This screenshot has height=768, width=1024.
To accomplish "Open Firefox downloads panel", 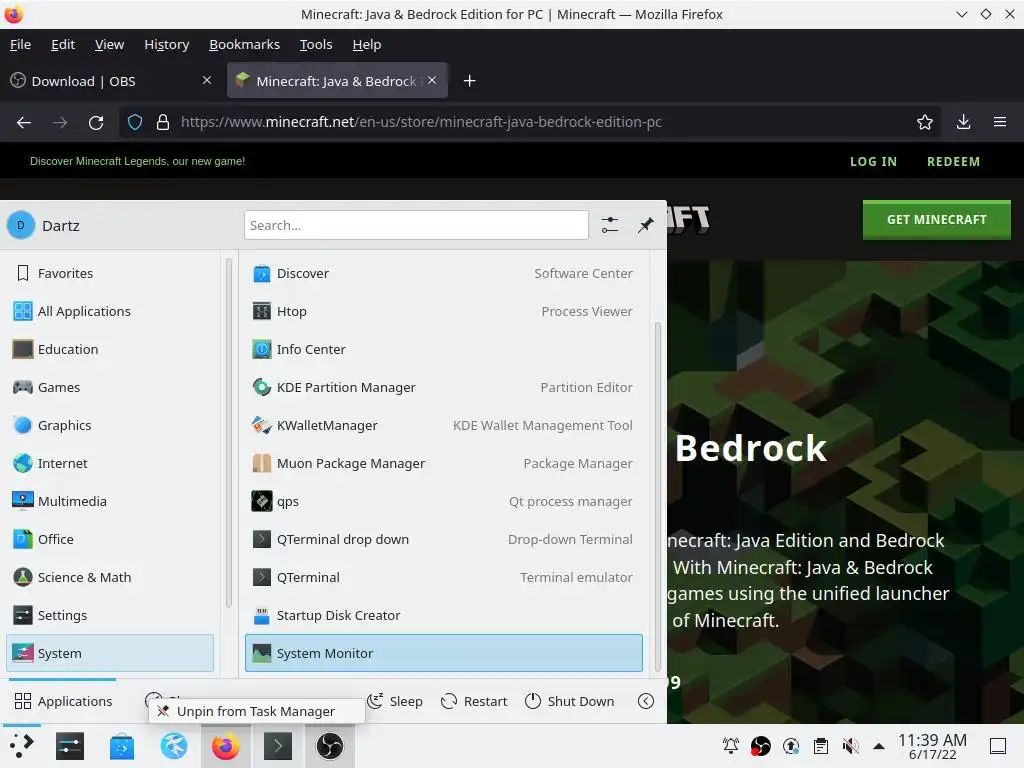I will point(963,122).
